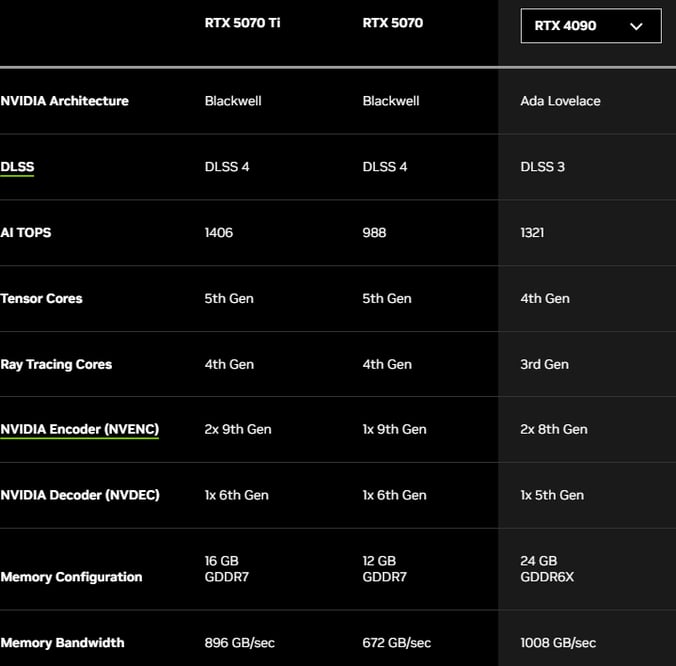
Task: Click the 1406 AI TOPS value
Action: click(219, 233)
